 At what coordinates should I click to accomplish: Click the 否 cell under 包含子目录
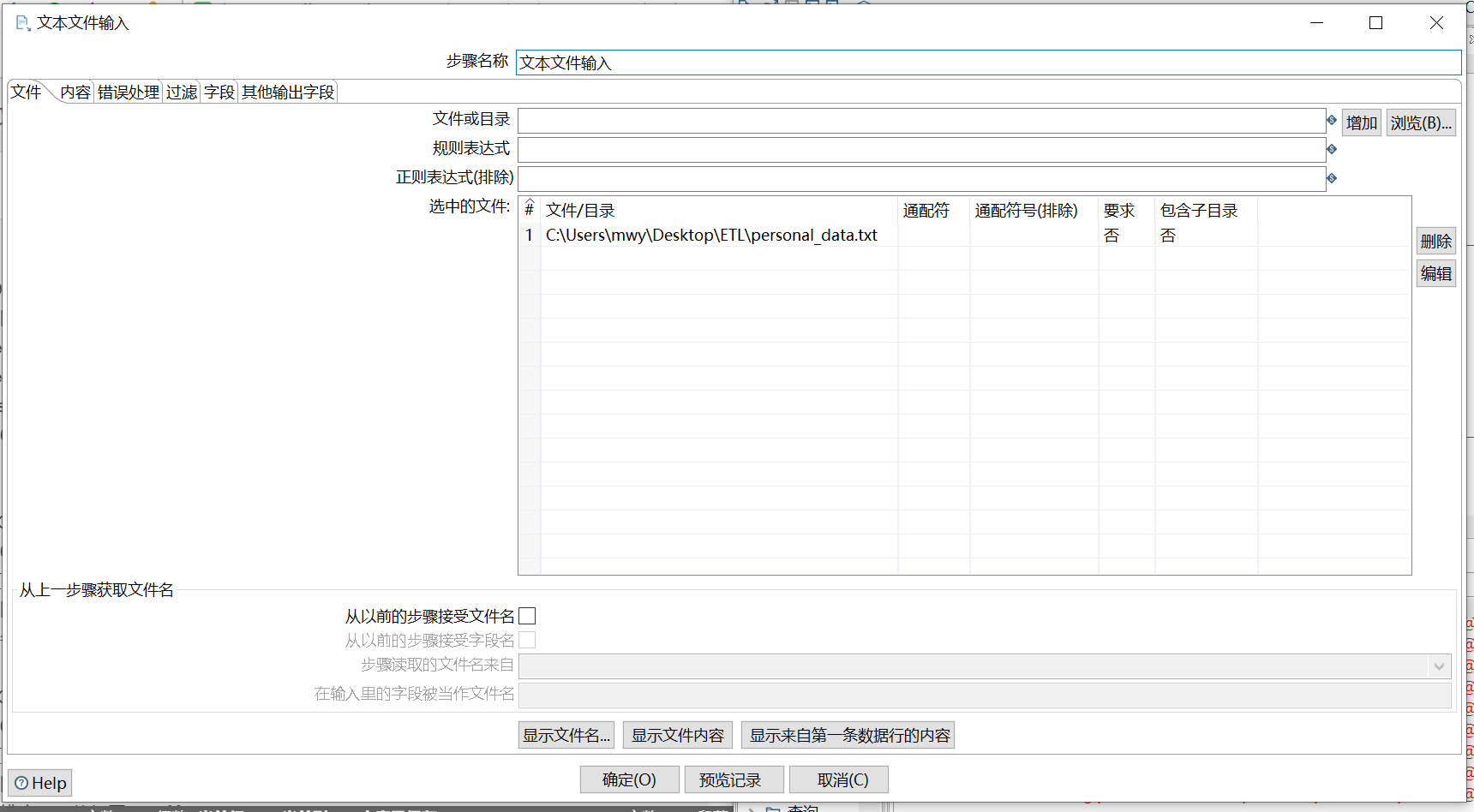(x=1207, y=235)
